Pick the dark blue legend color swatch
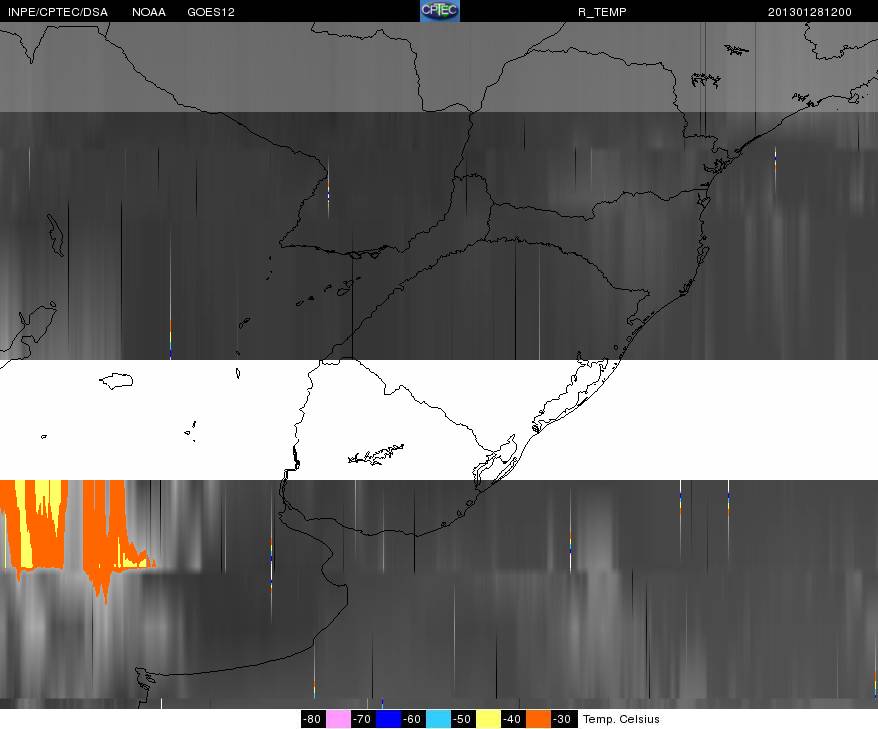 point(388,719)
